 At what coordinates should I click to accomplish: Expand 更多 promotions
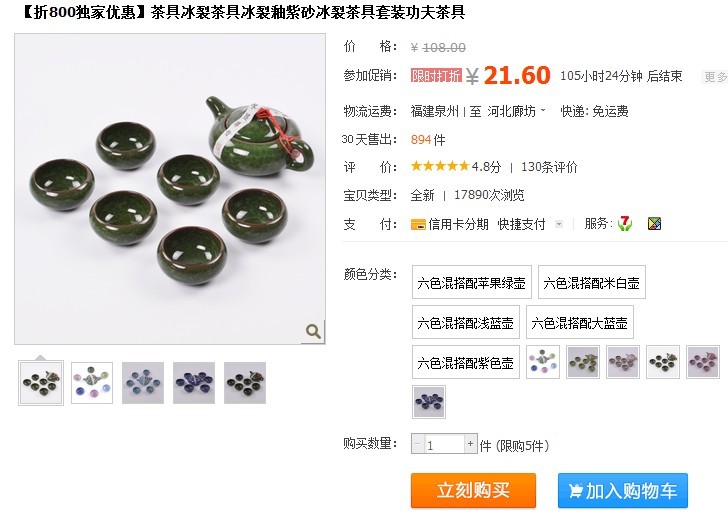pos(715,77)
